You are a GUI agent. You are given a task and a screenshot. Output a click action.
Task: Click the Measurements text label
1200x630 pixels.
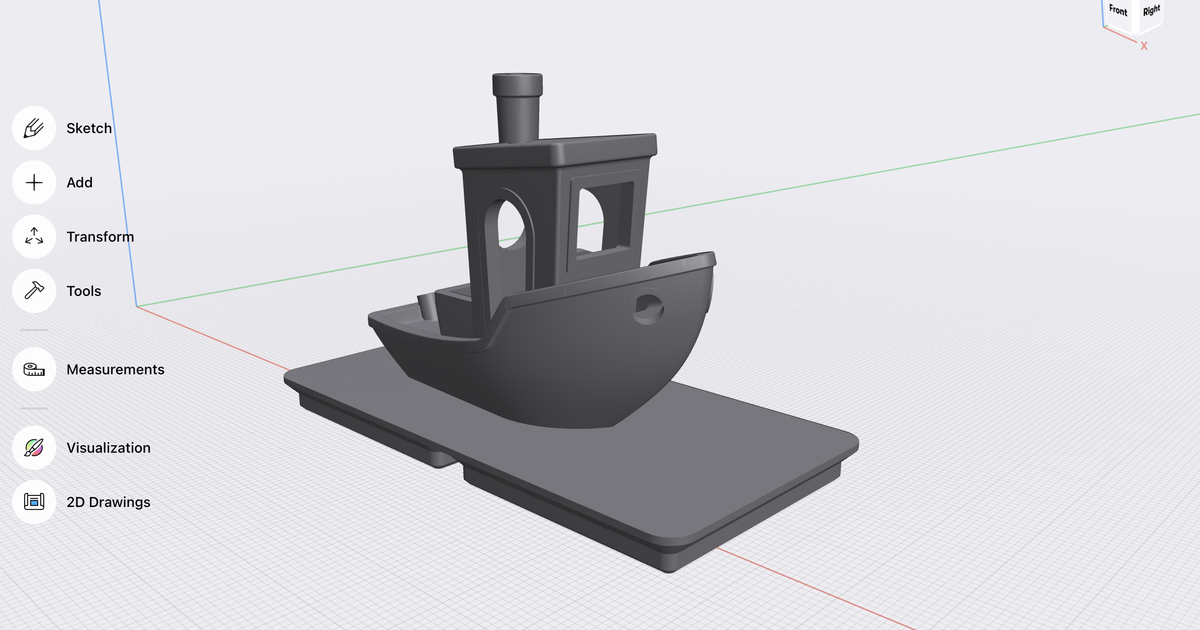pos(115,370)
